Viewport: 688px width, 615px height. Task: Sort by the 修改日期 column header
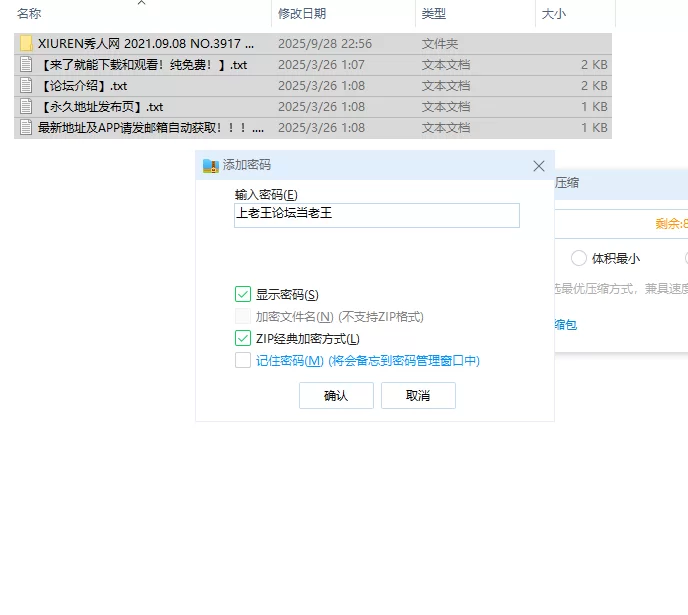(x=302, y=14)
